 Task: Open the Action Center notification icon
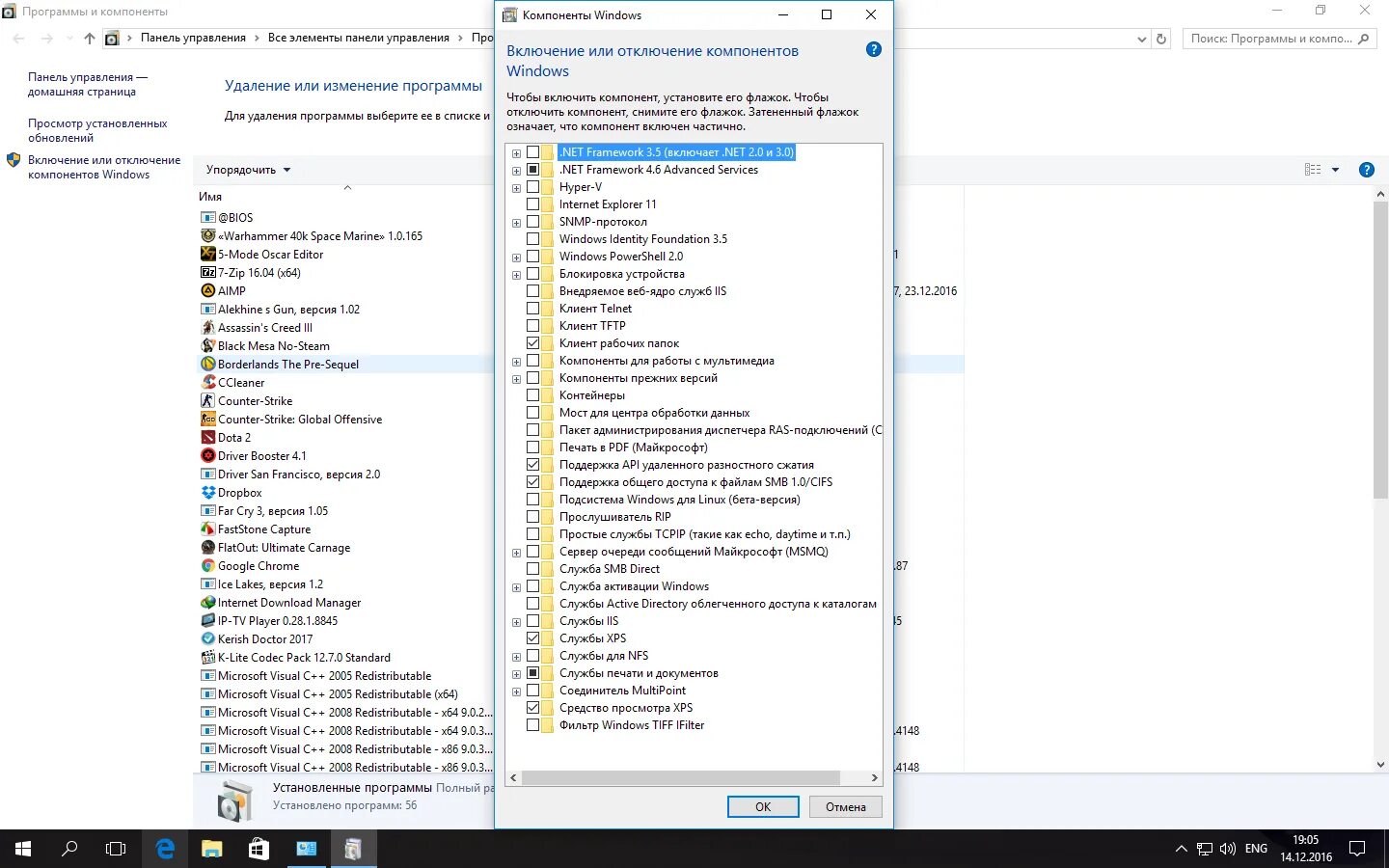(x=1357, y=849)
